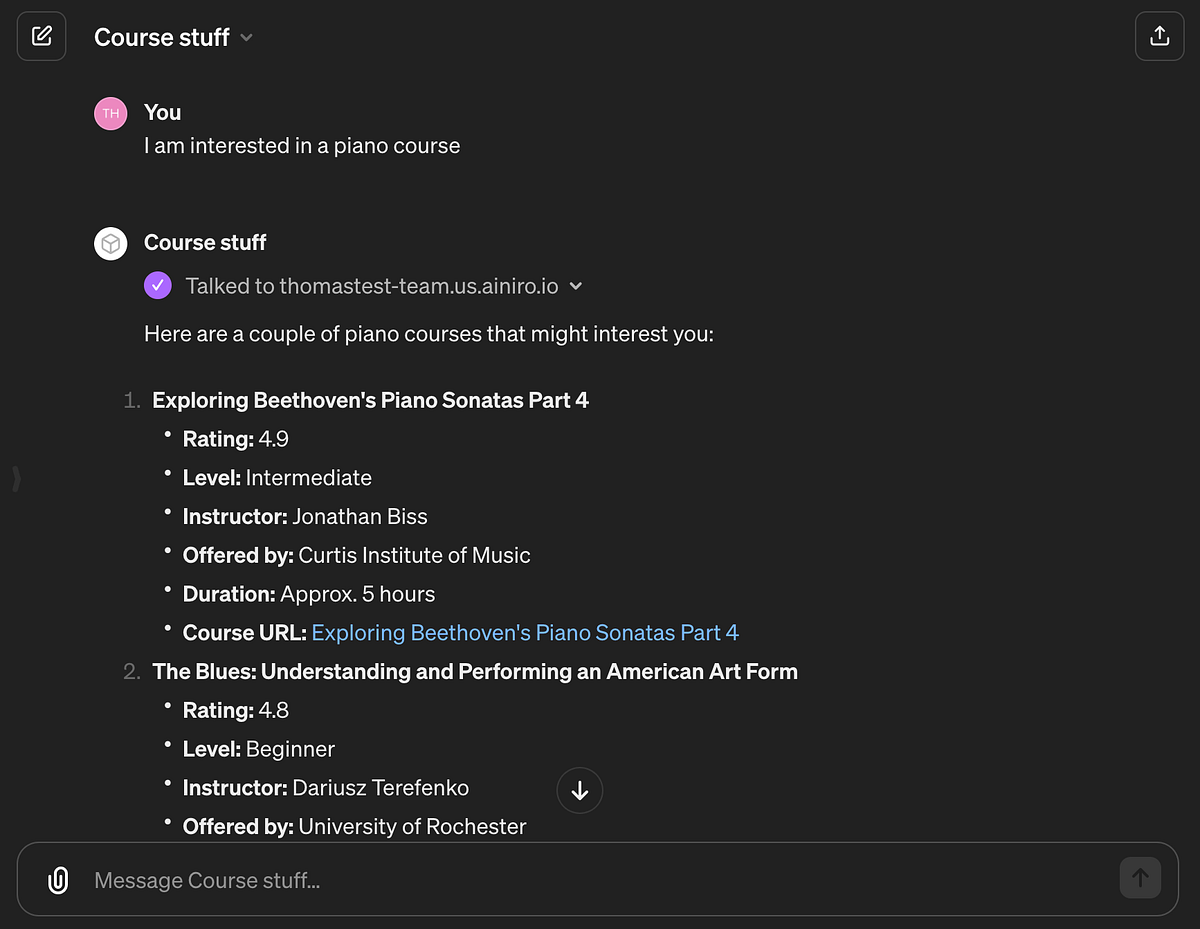Click the pink TH user avatar

click(x=111, y=113)
